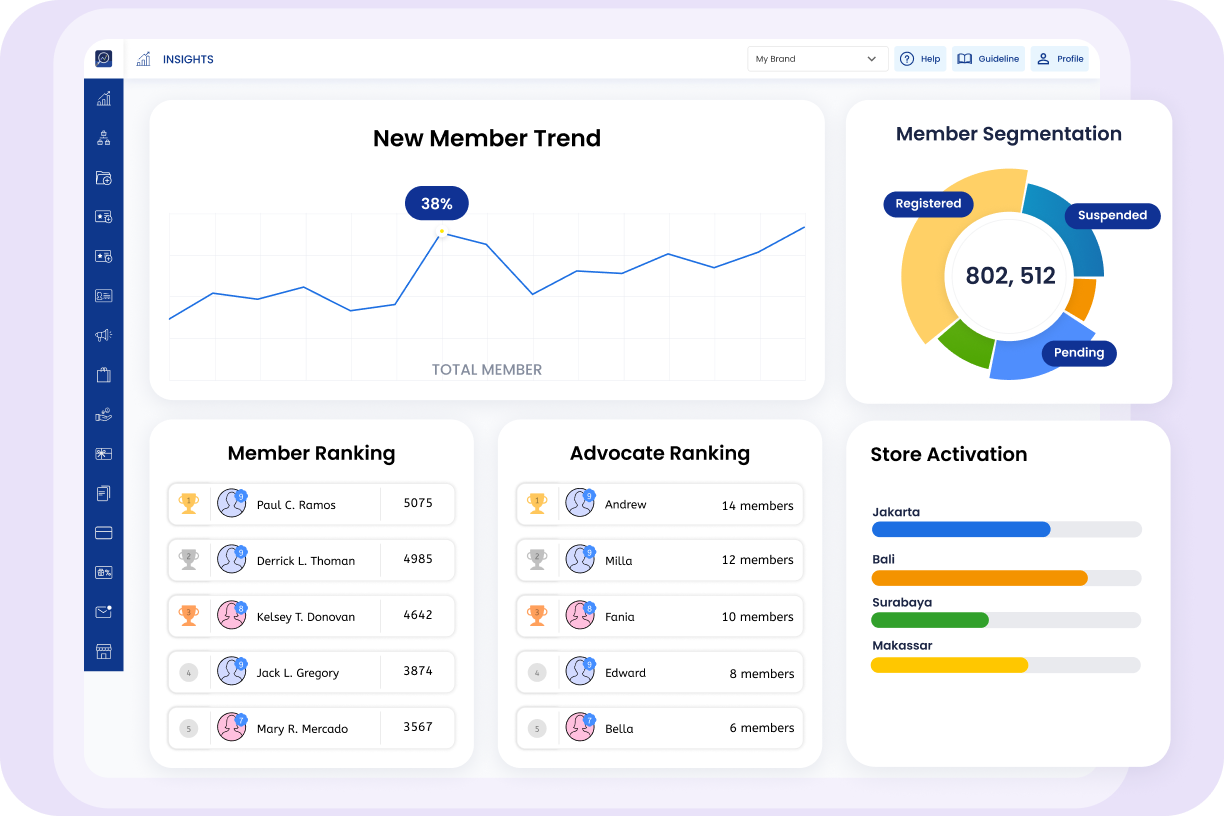Viewport: 1224px width, 816px height.
Task: Click the Makassar yellow progress bar
Action: pos(950,665)
